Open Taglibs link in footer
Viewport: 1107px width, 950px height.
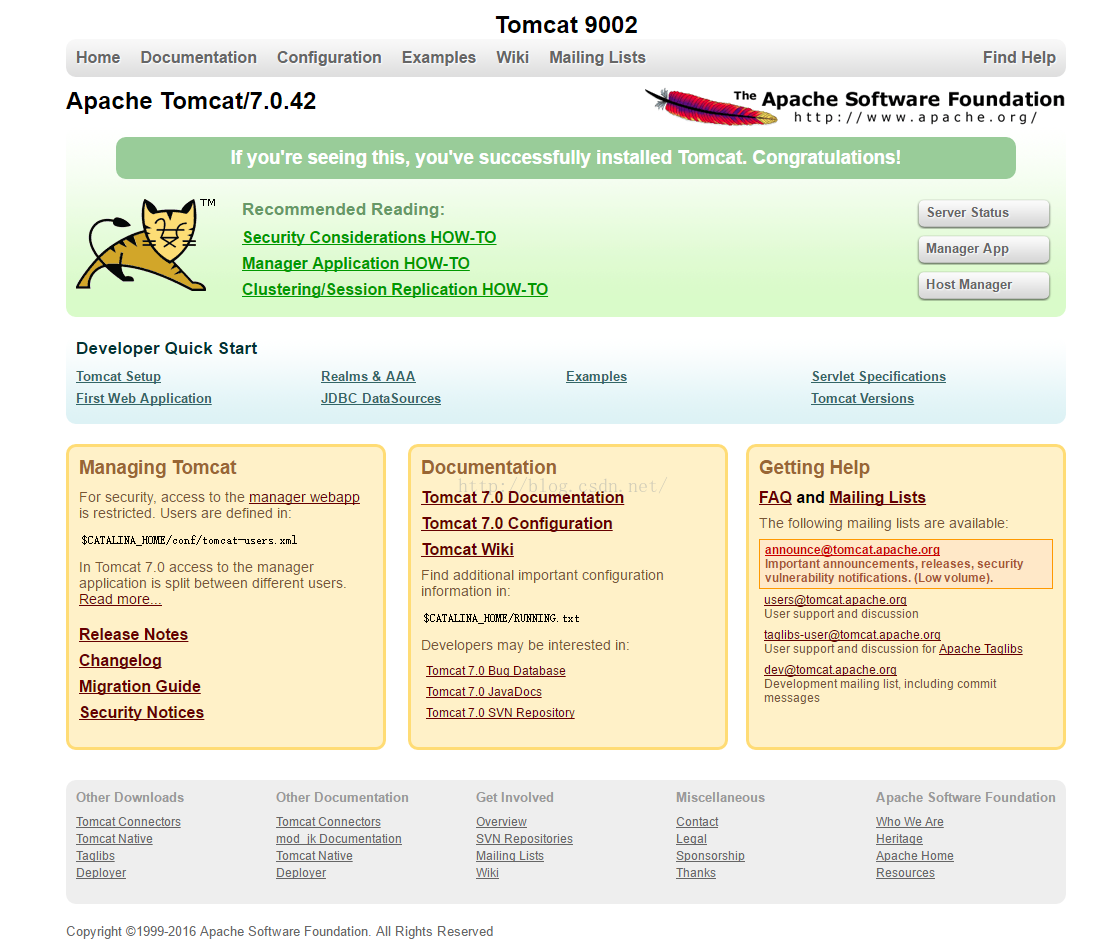coord(95,855)
